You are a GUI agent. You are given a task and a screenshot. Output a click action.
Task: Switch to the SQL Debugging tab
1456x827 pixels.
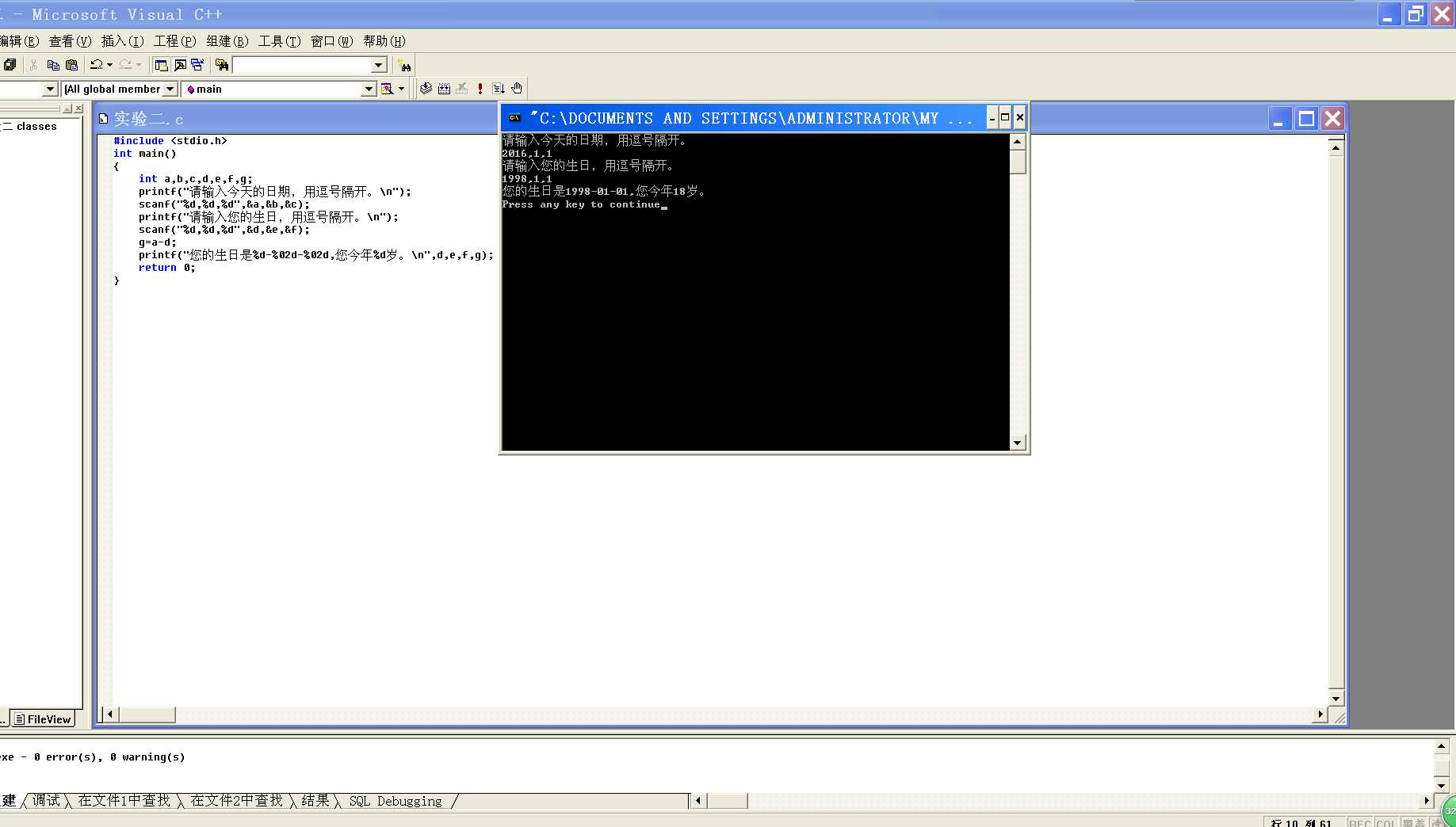click(396, 801)
